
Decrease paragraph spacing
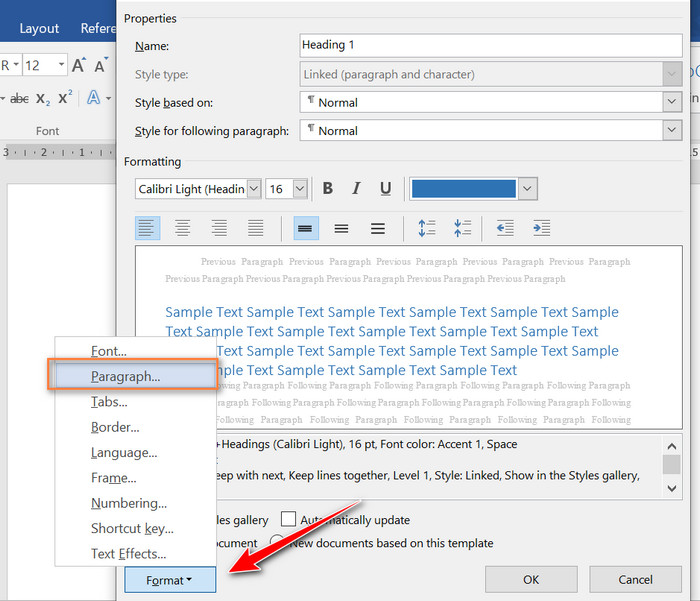click(462, 228)
